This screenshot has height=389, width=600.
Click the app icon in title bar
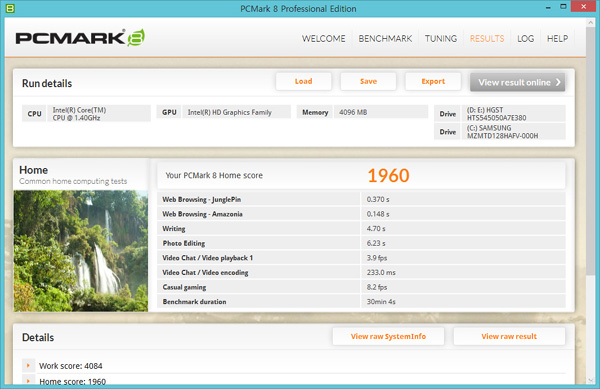(x=10, y=8)
